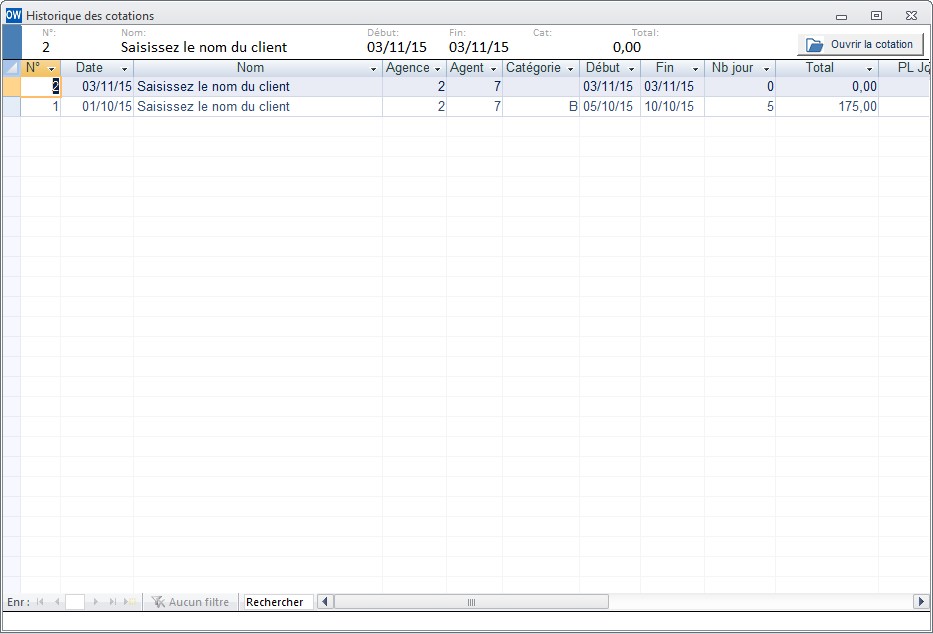Select the row selector for quotation 2
Image resolution: width=933 pixels, height=634 pixels.
coord(11,87)
